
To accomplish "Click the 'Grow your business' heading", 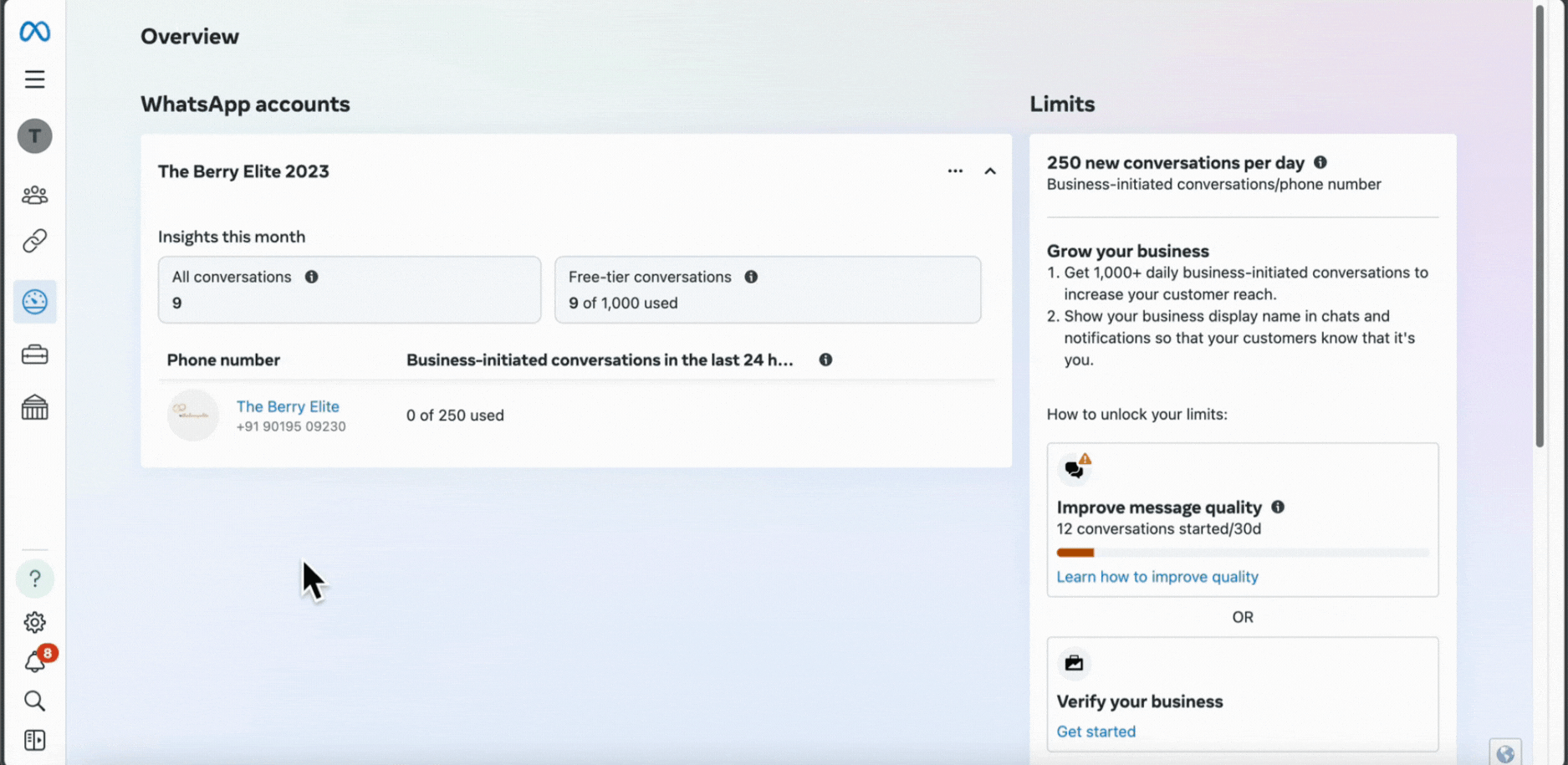I will (1128, 251).
